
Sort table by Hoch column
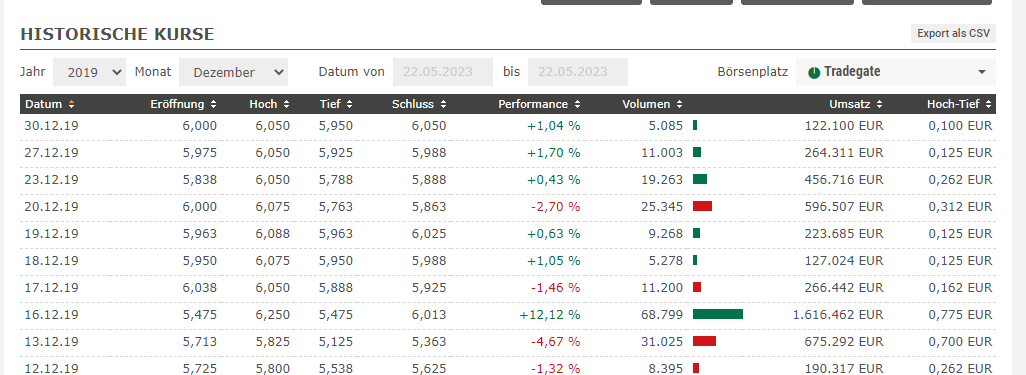coord(269,104)
